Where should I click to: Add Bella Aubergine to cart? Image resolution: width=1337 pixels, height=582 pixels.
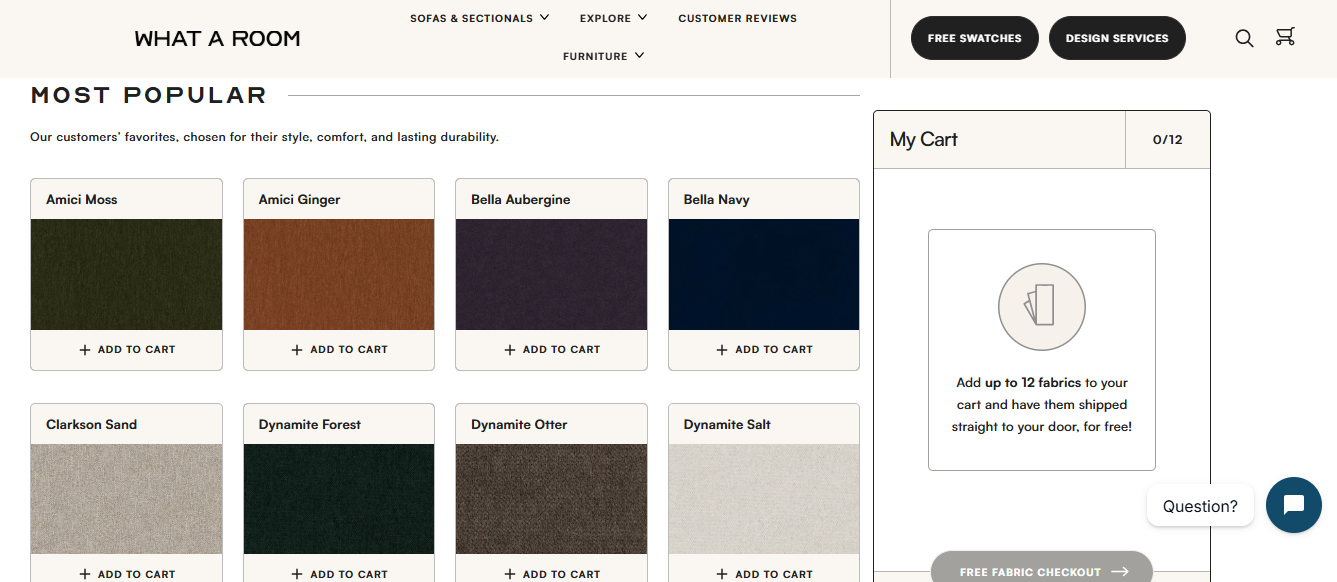[552, 350]
